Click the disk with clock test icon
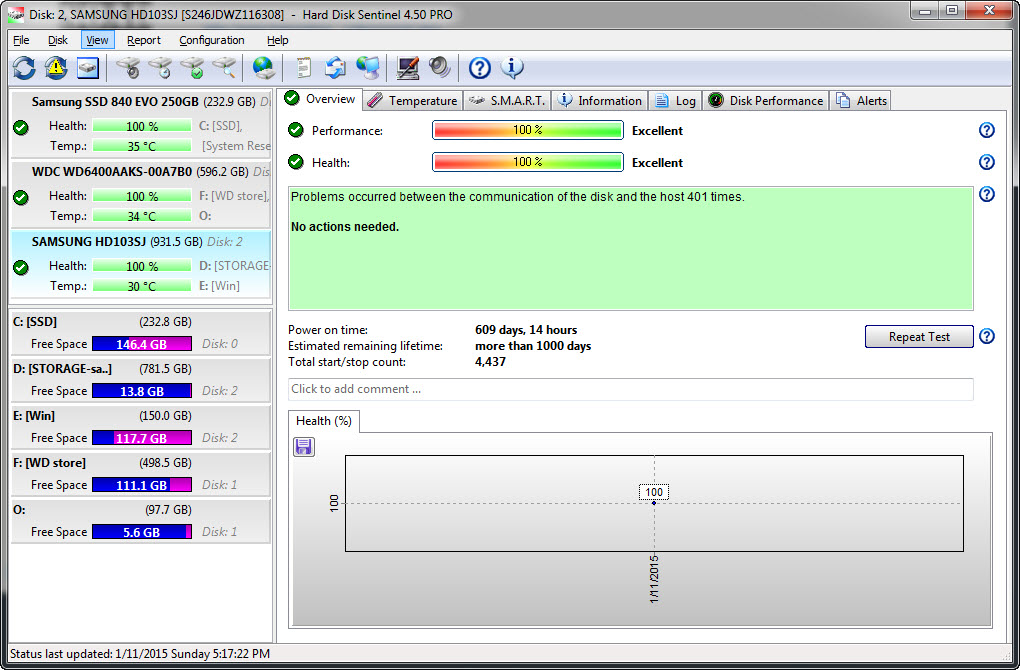The height and width of the screenshot is (670, 1020). pyautogui.click(x=160, y=68)
